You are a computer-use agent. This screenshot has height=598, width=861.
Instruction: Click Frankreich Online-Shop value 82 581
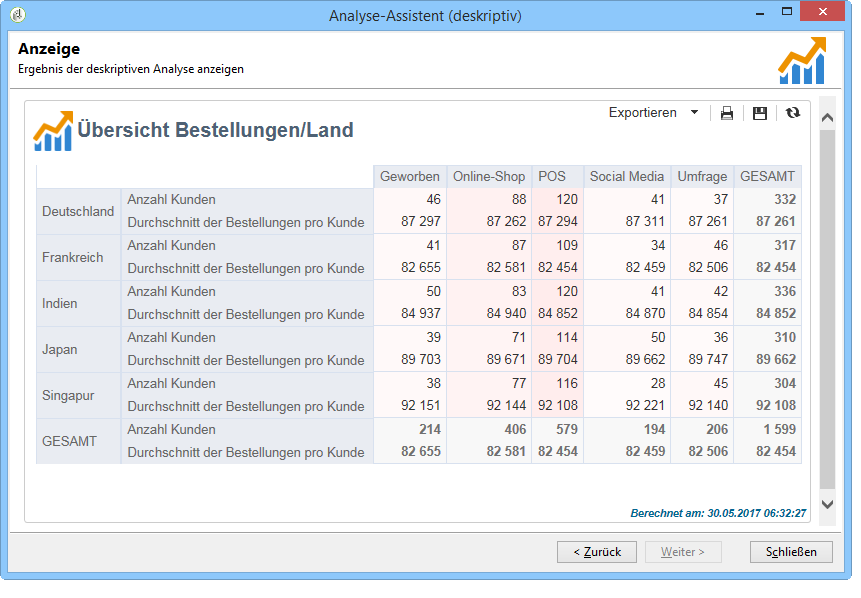click(506, 268)
